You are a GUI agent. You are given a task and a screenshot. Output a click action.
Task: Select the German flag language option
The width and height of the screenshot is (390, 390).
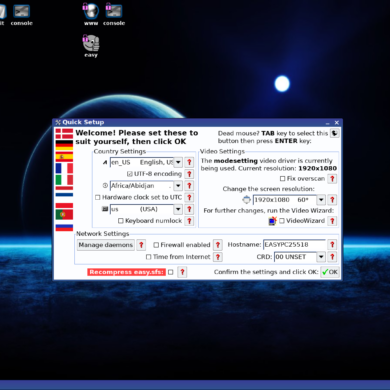(x=64, y=145)
